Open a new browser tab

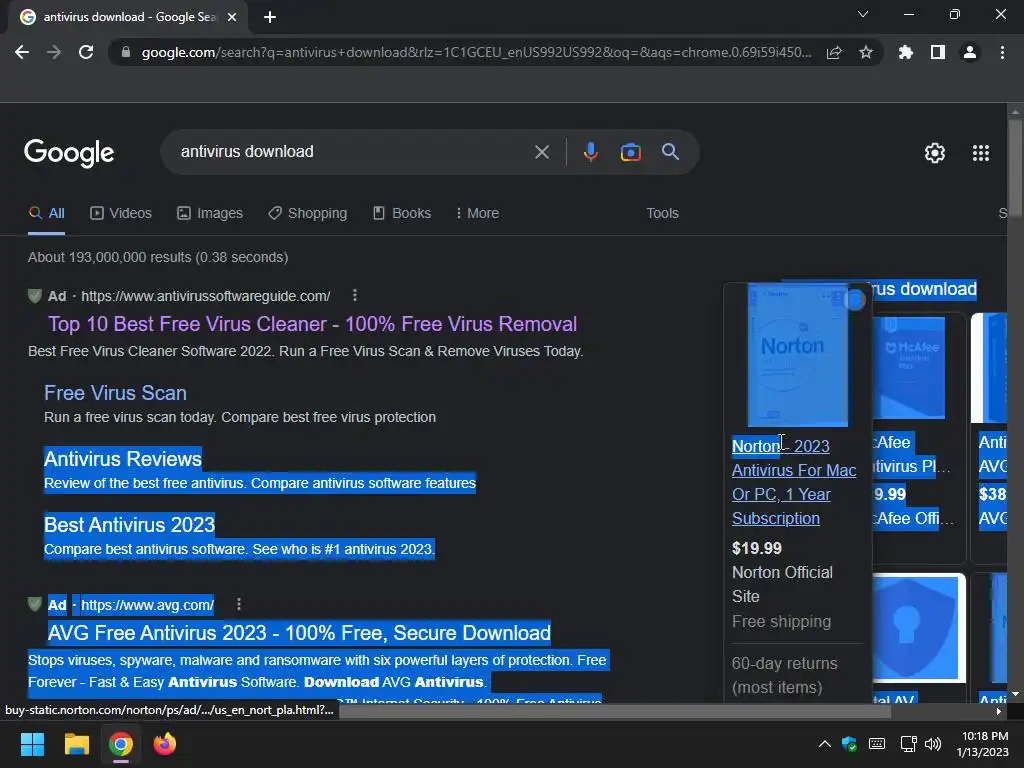click(270, 17)
